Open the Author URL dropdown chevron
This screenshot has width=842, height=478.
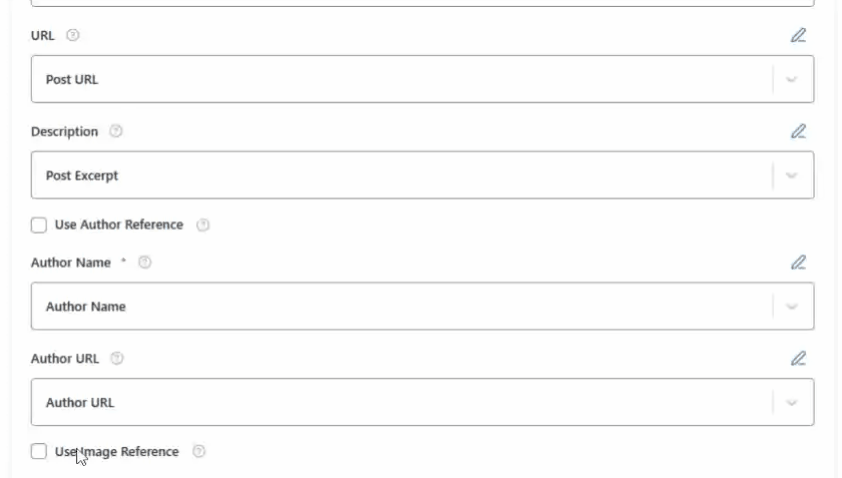click(x=792, y=403)
